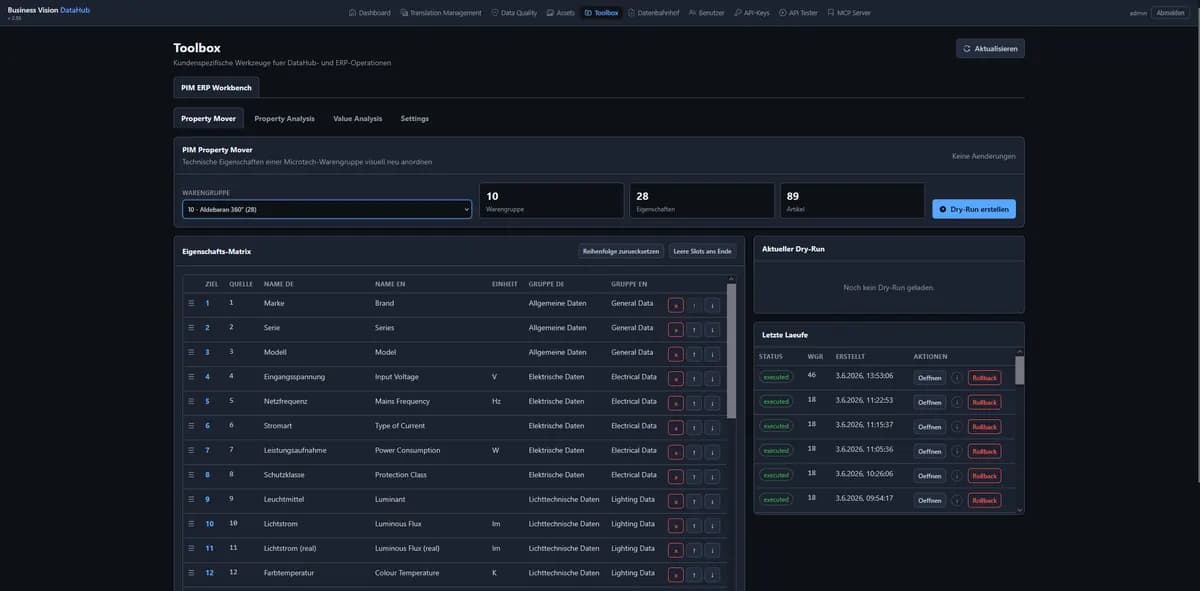Click Reihenfolge zuruecksetzen
Screen dimensions: 1200x591
621,251
